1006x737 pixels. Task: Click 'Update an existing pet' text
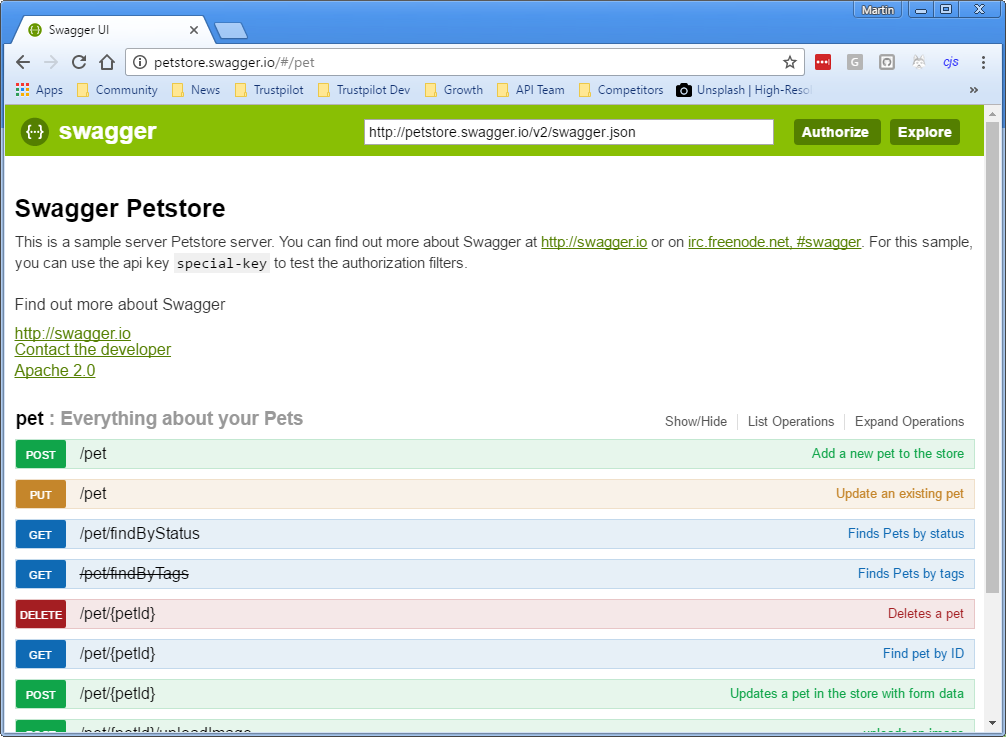[x=899, y=493]
